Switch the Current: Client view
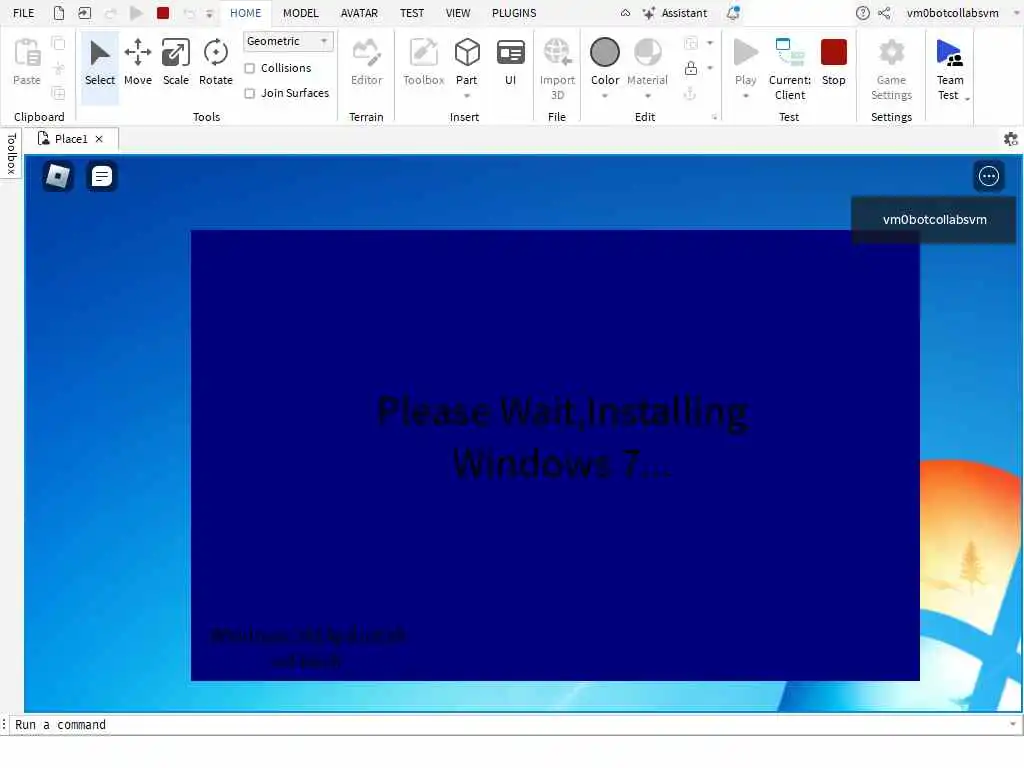Image resolution: width=1024 pixels, height=768 pixels. [x=790, y=69]
